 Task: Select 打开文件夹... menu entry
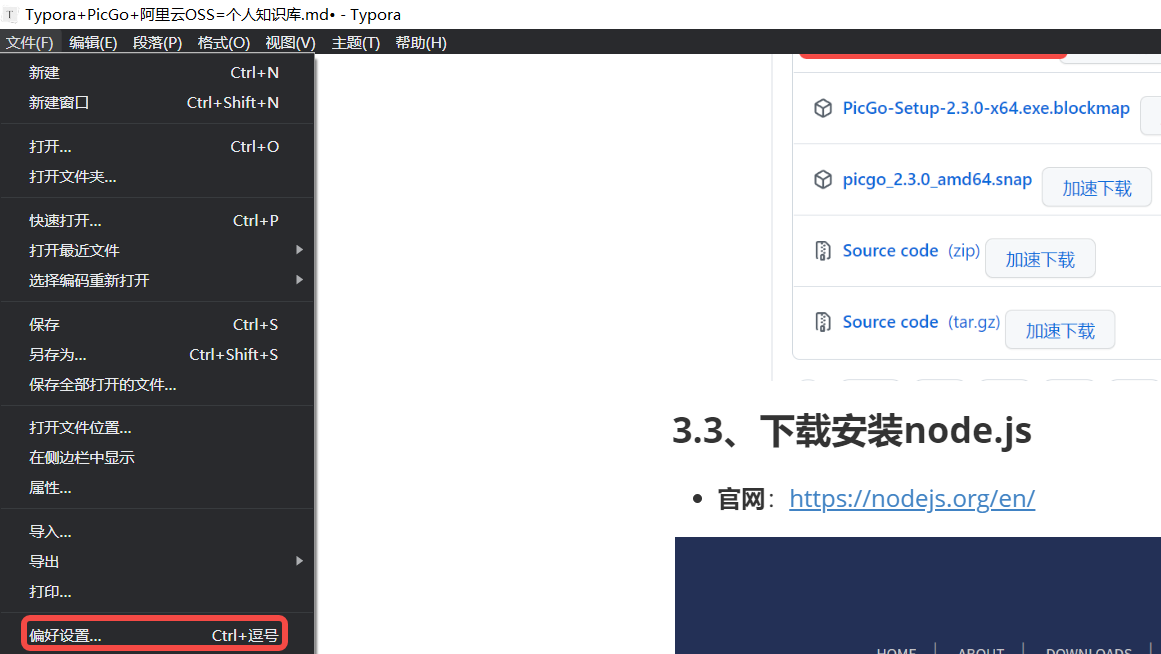pyautogui.click(x=157, y=177)
